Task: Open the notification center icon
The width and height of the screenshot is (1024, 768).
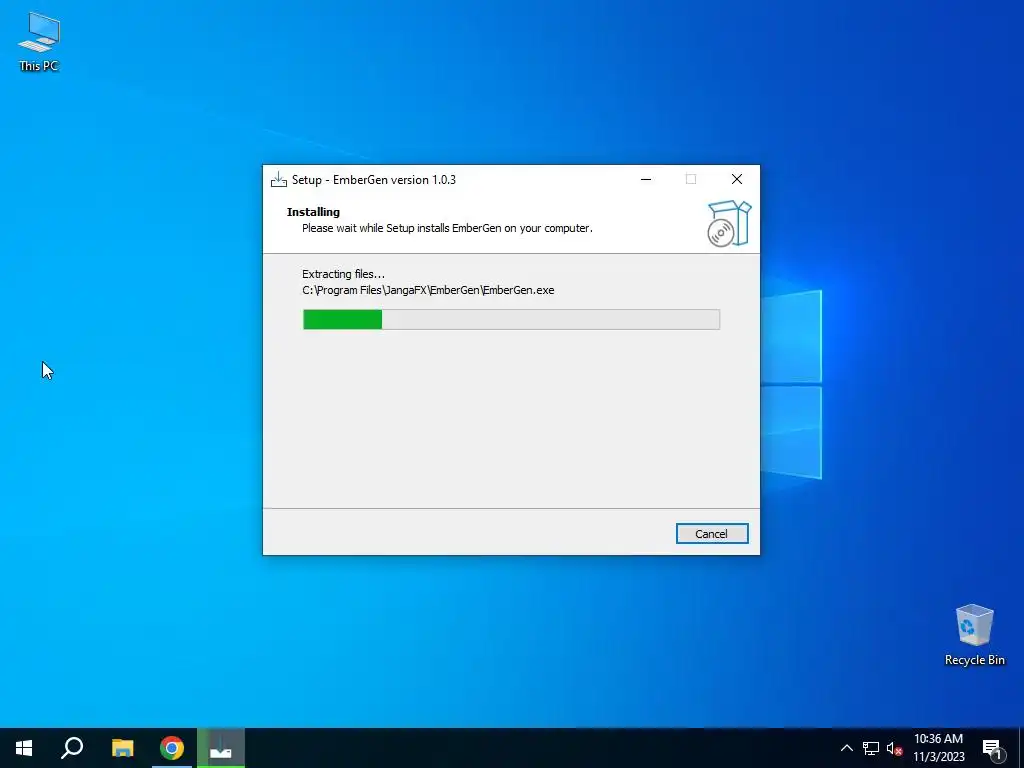Action: click(993, 748)
